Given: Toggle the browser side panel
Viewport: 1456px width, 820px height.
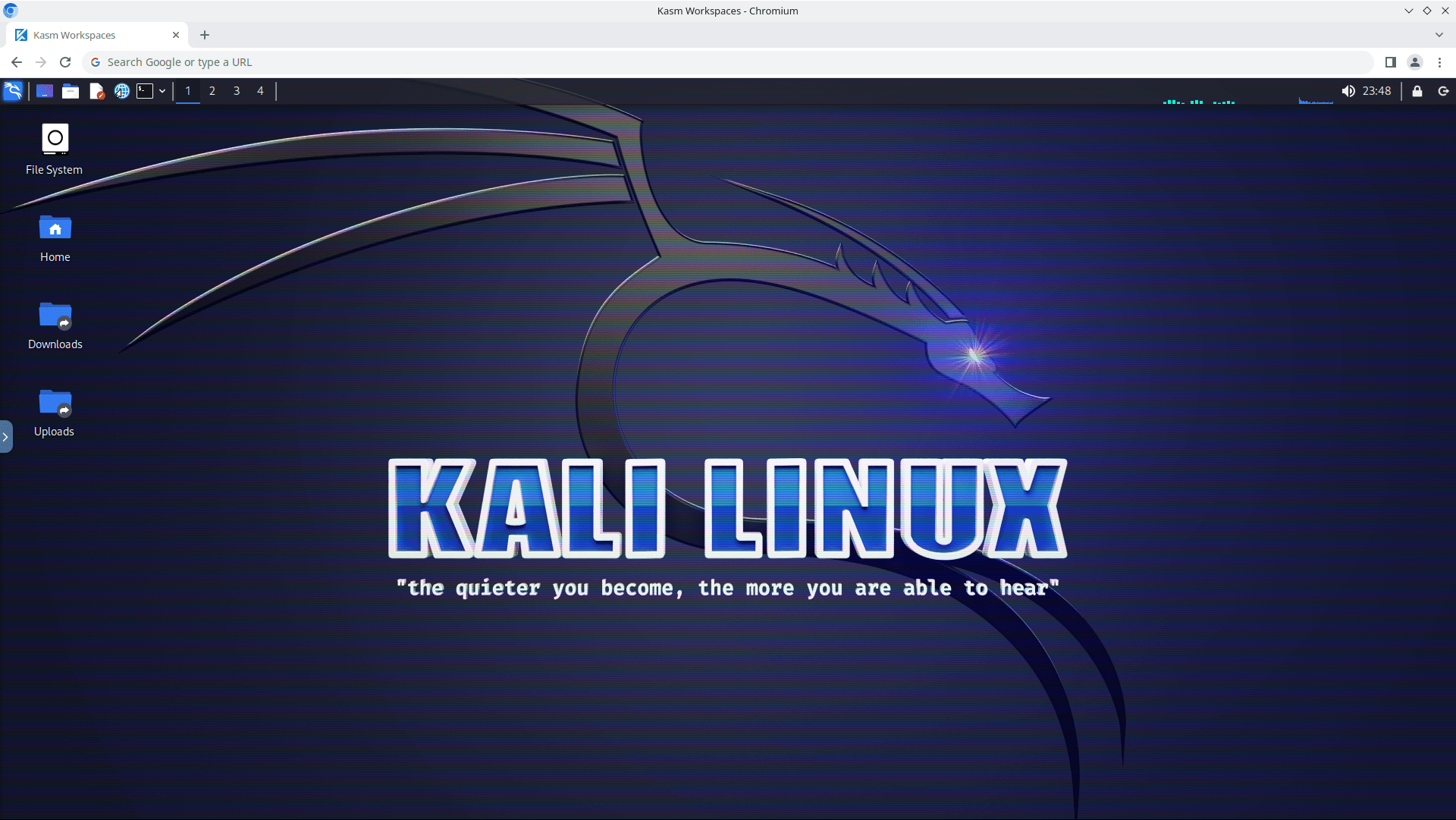Looking at the screenshot, I should [1391, 62].
